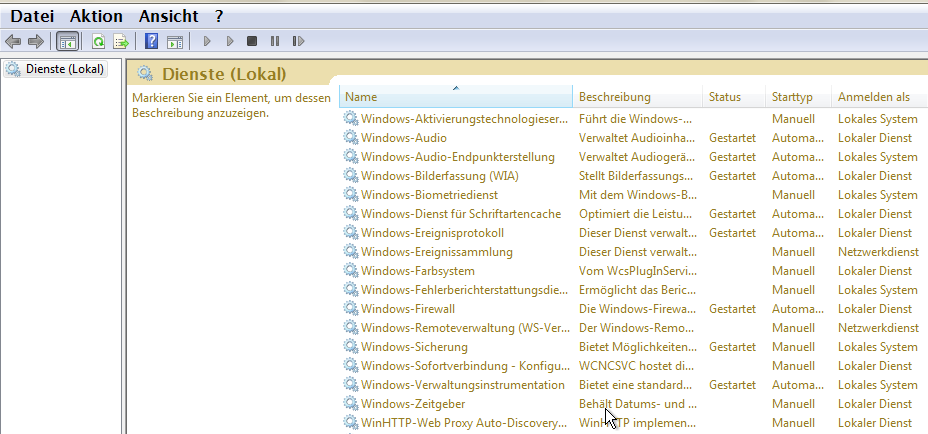The height and width of the screenshot is (434, 928).
Task: Click description 'WCNCSVC hostet di...'
Action: point(637,365)
